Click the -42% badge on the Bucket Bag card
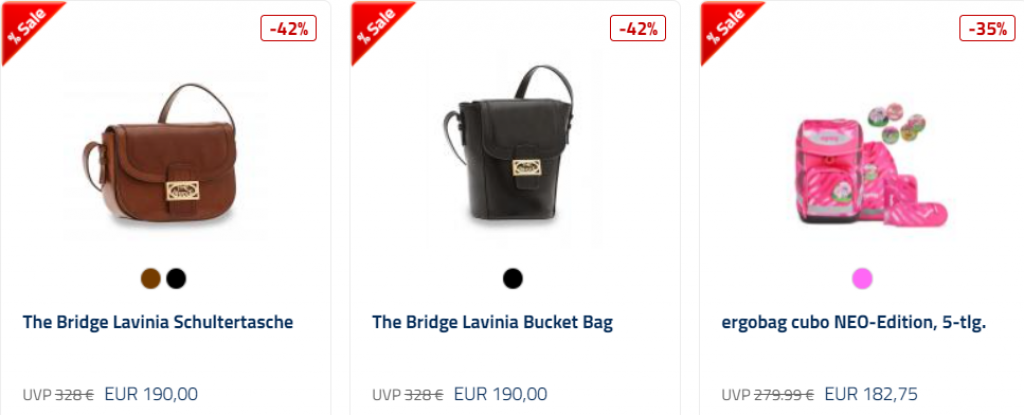Image resolution: width=1024 pixels, height=415 pixels. pyautogui.click(x=638, y=29)
